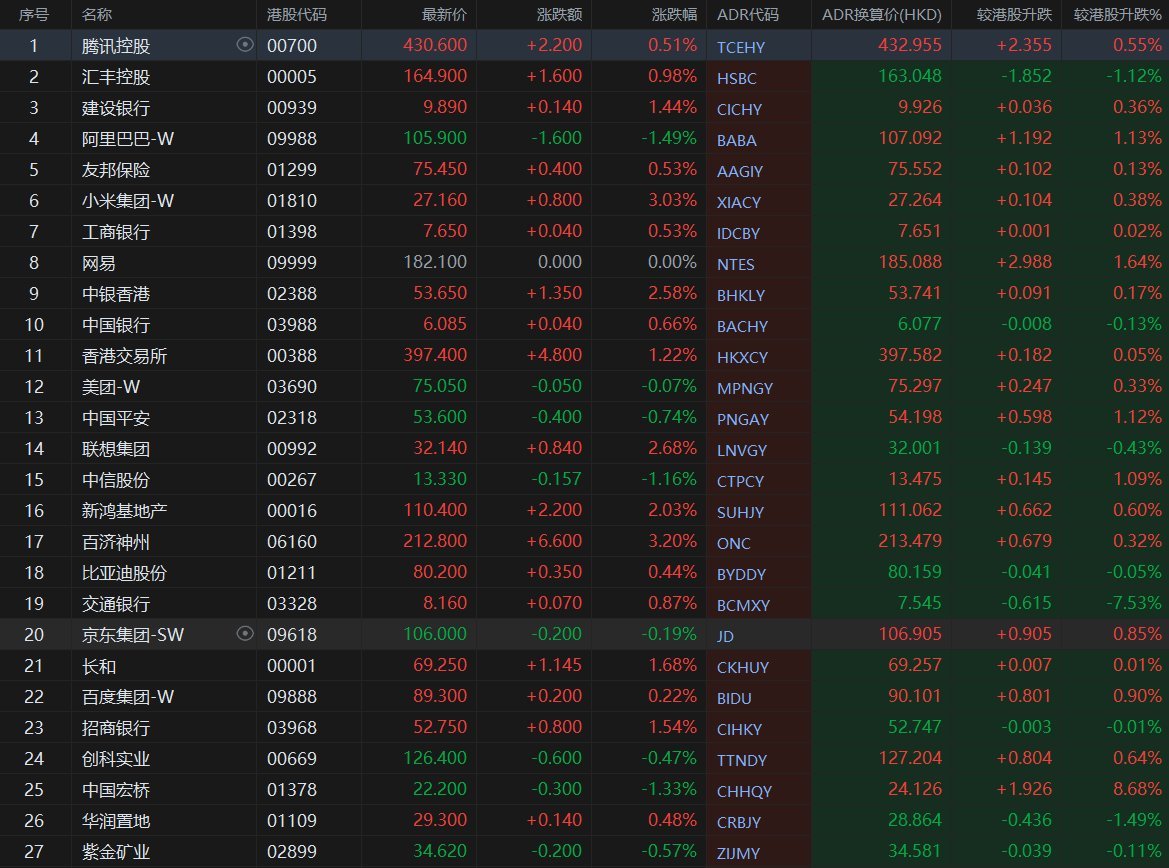Click ADR code BYDDY
Image resolution: width=1169 pixels, height=868 pixels.
[741, 574]
